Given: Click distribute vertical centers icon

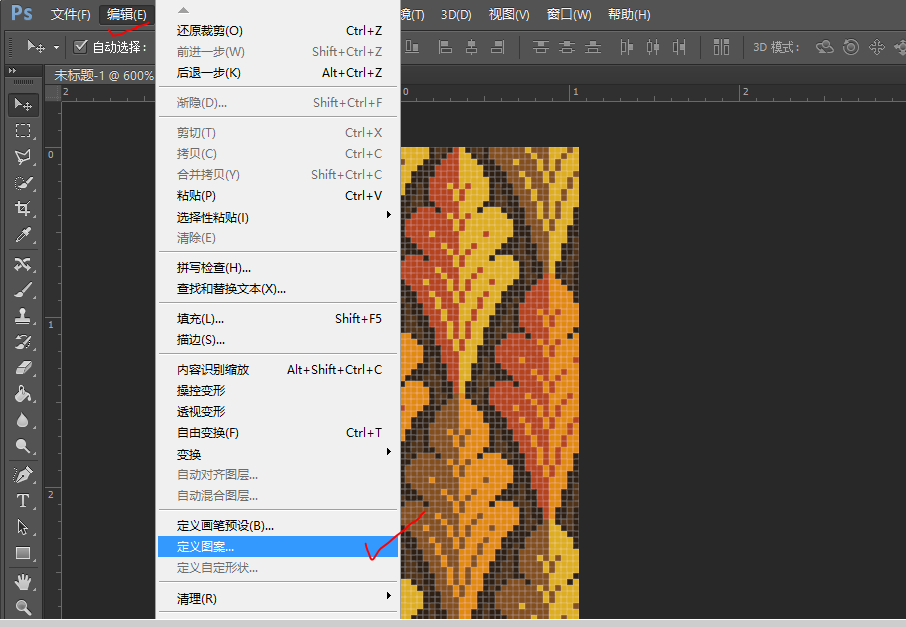Looking at the screenshot, I should pos(567,47).
